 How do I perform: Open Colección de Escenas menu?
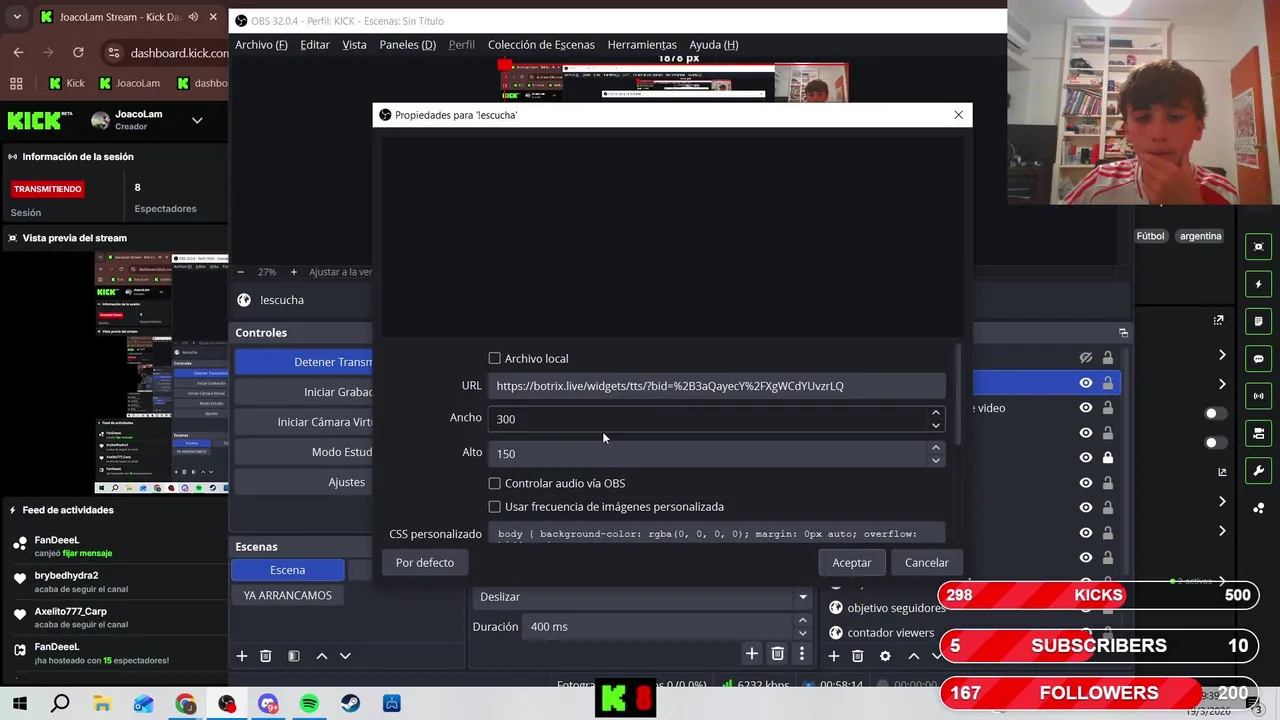[541, 45]
